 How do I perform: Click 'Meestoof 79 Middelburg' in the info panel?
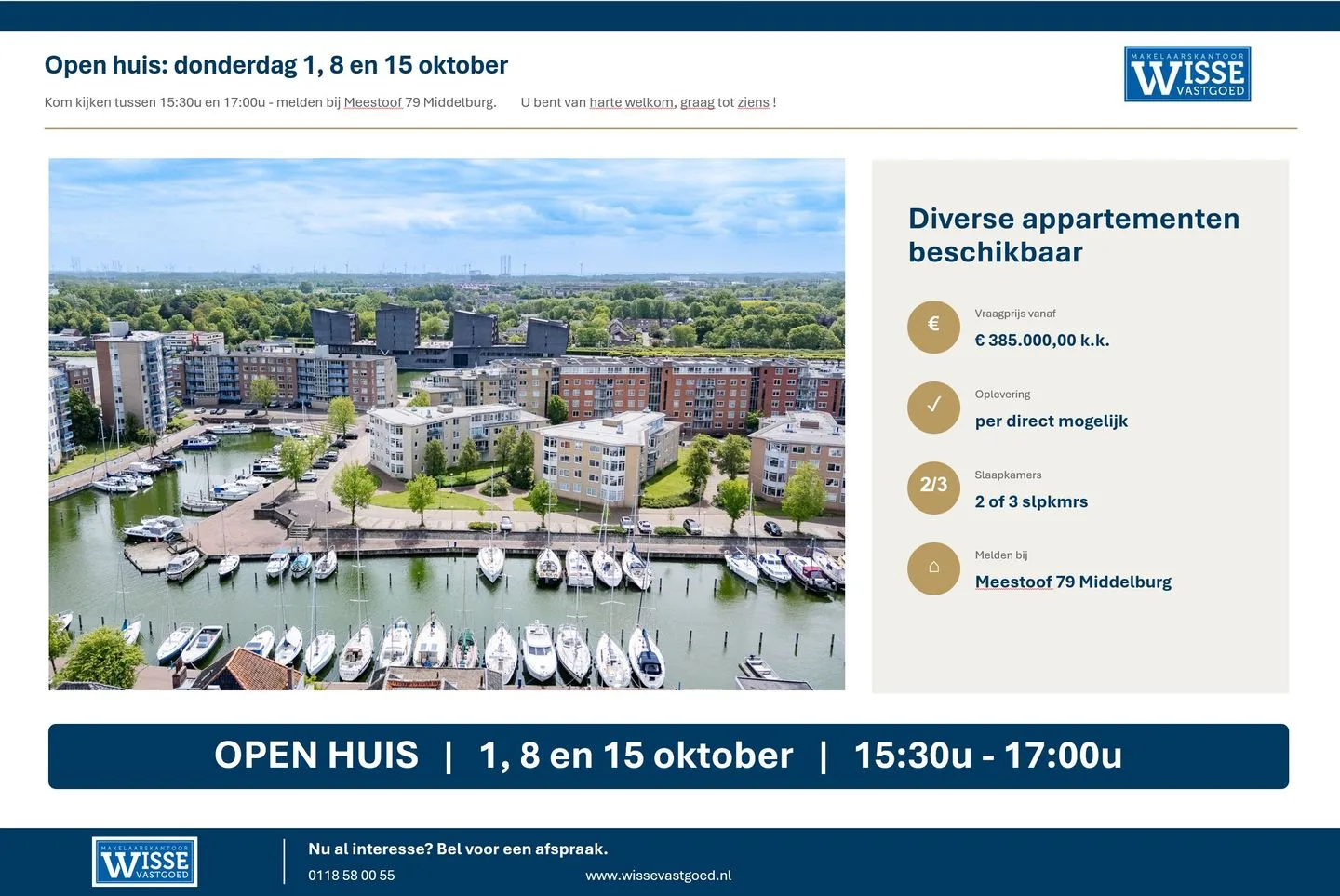pyautogui.click(x=1073, y=582)
